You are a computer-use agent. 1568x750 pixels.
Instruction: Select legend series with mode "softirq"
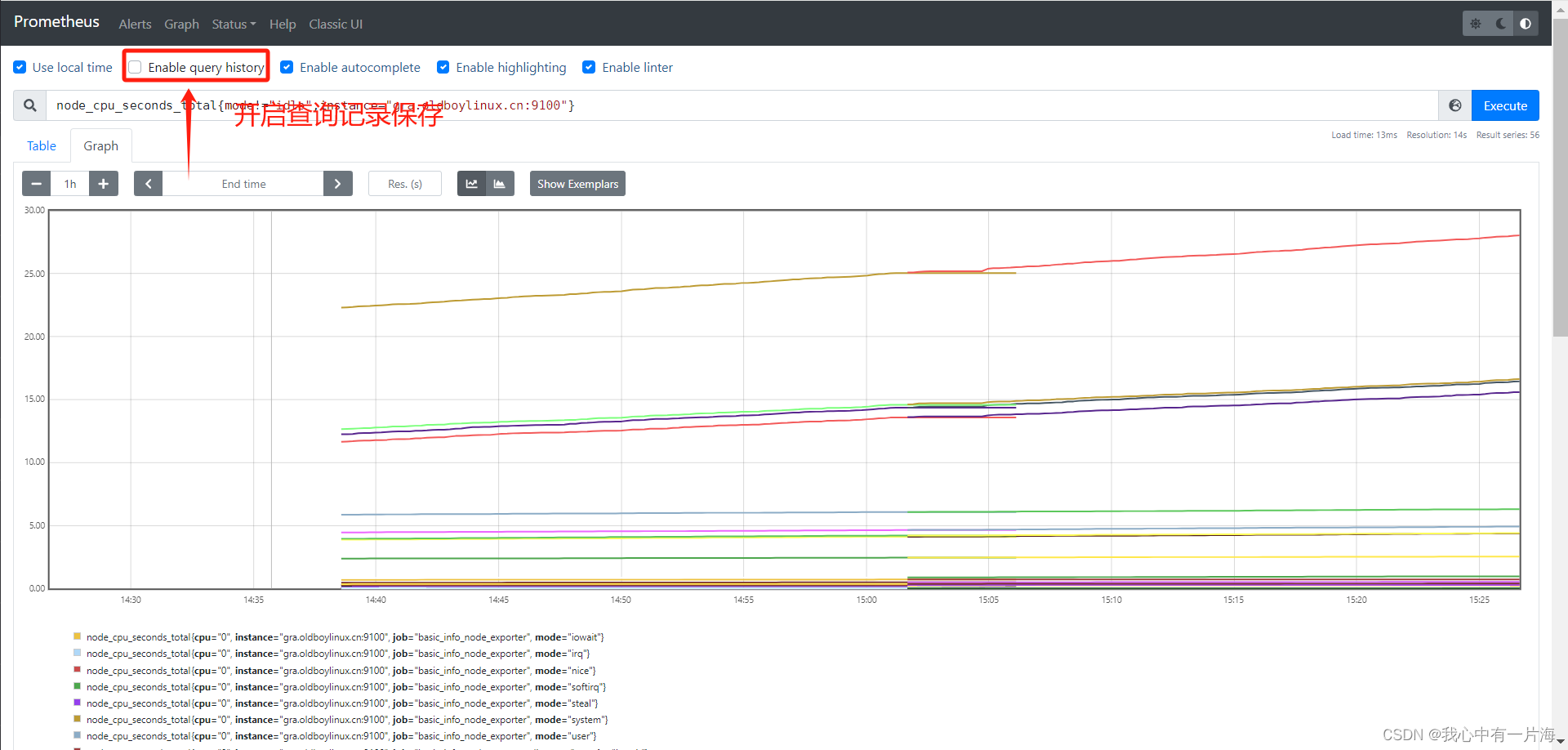coord(346,687)
